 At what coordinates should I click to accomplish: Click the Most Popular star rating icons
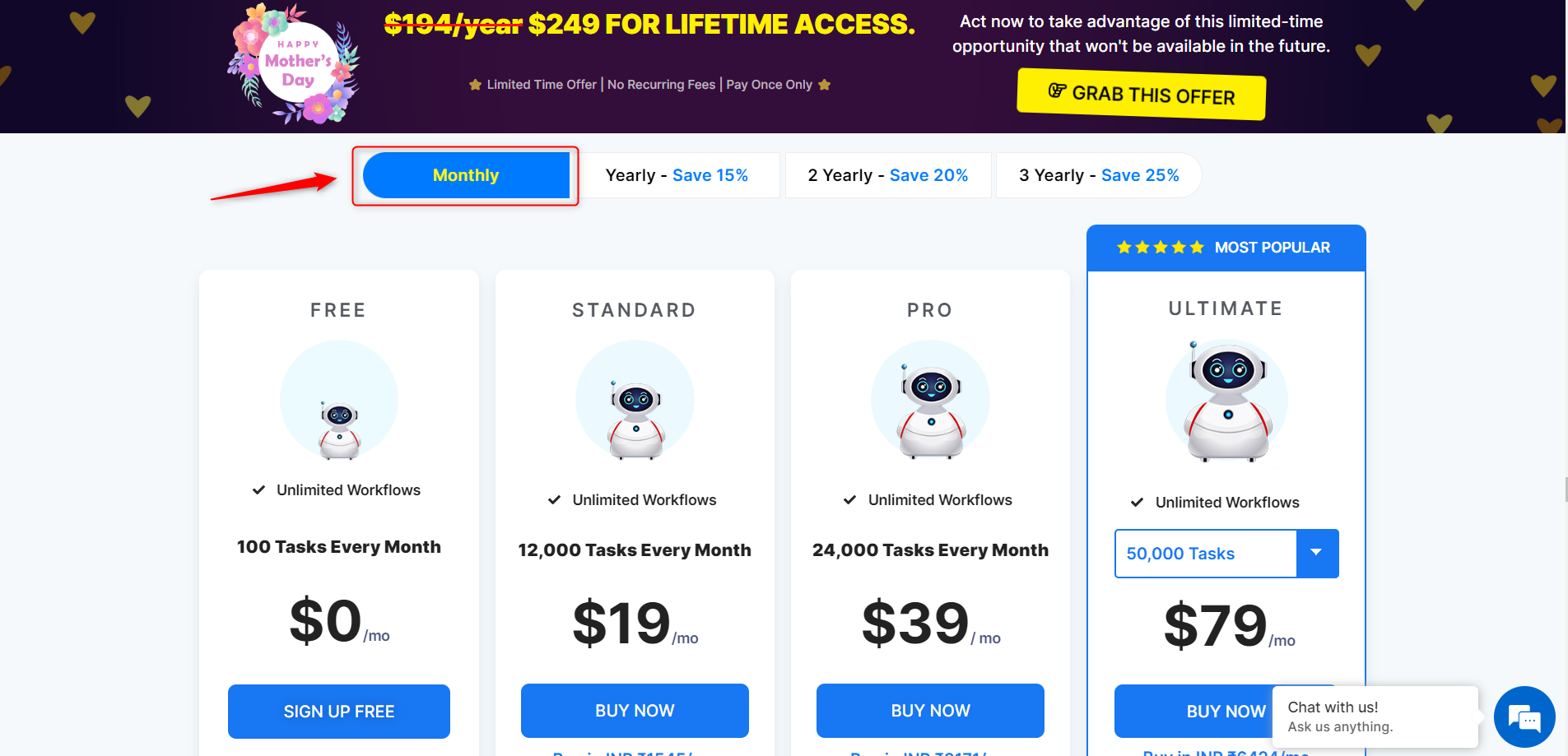point(1160,248)
